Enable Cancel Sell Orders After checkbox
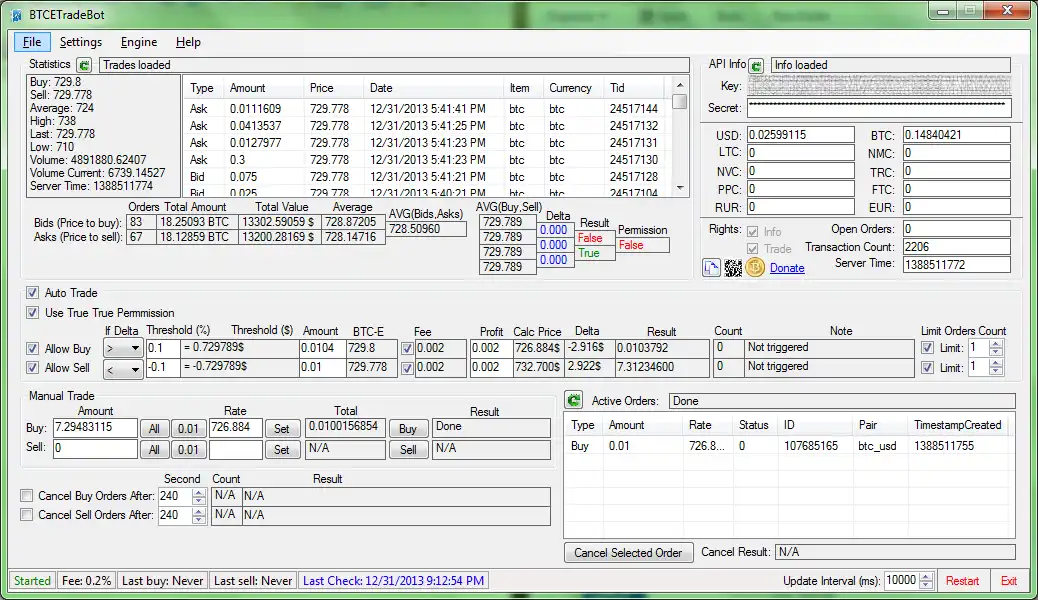 coord(26,515)
